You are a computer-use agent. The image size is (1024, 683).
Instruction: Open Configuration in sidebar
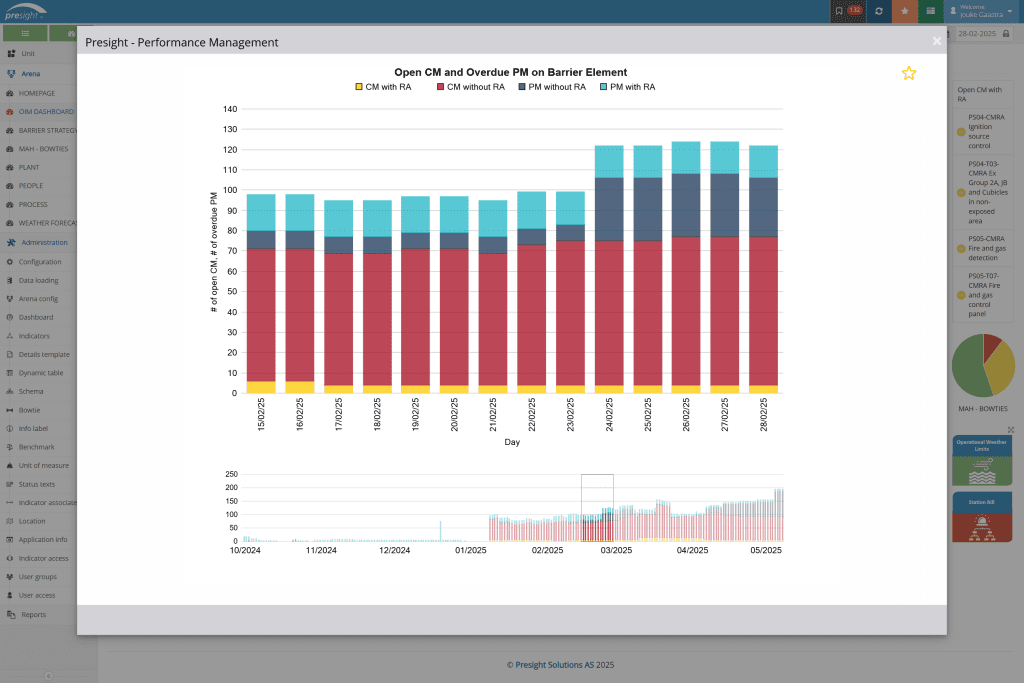[x=40, y=262]
